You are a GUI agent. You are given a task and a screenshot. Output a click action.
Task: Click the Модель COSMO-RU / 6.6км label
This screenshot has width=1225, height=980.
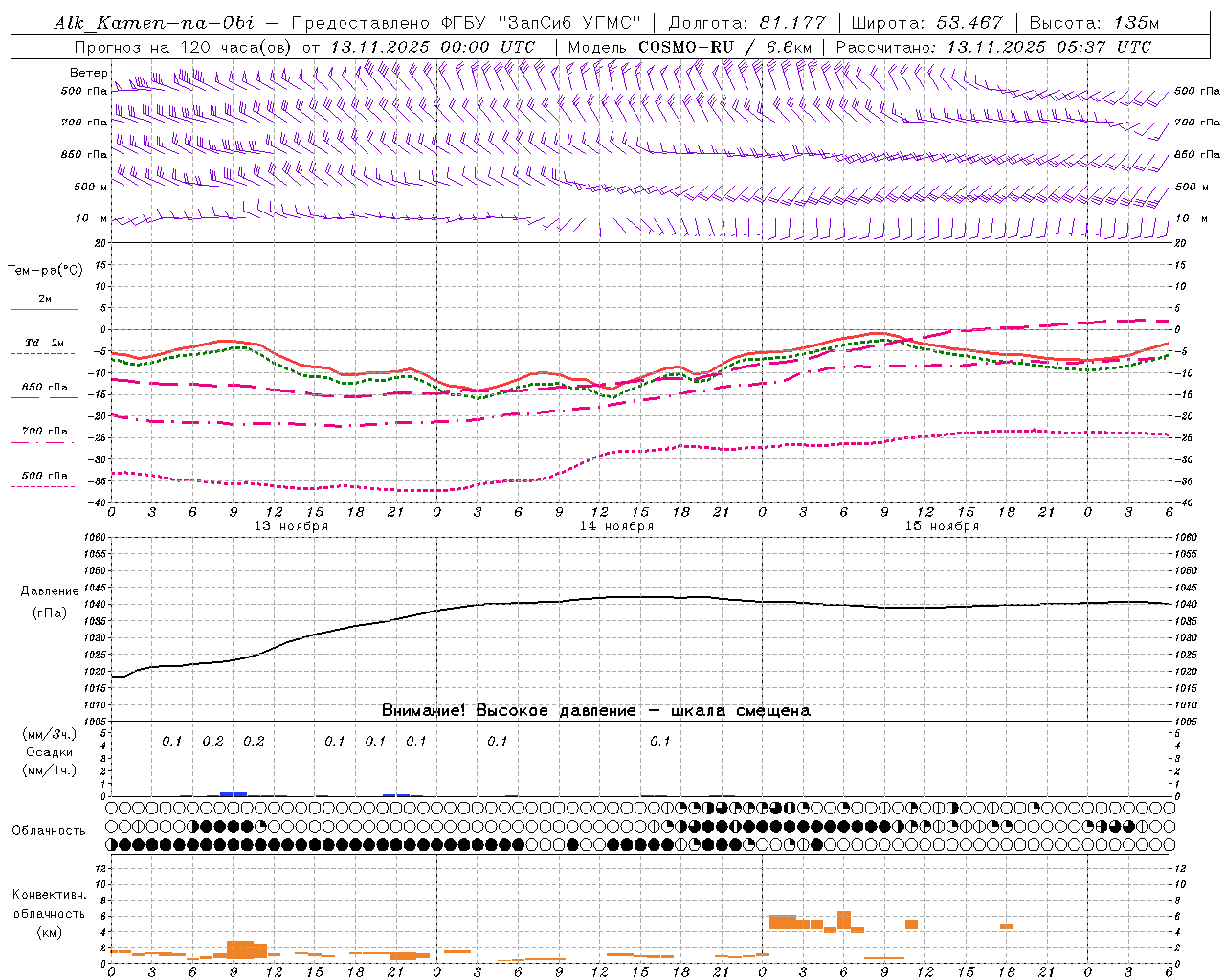click(690, 47)
